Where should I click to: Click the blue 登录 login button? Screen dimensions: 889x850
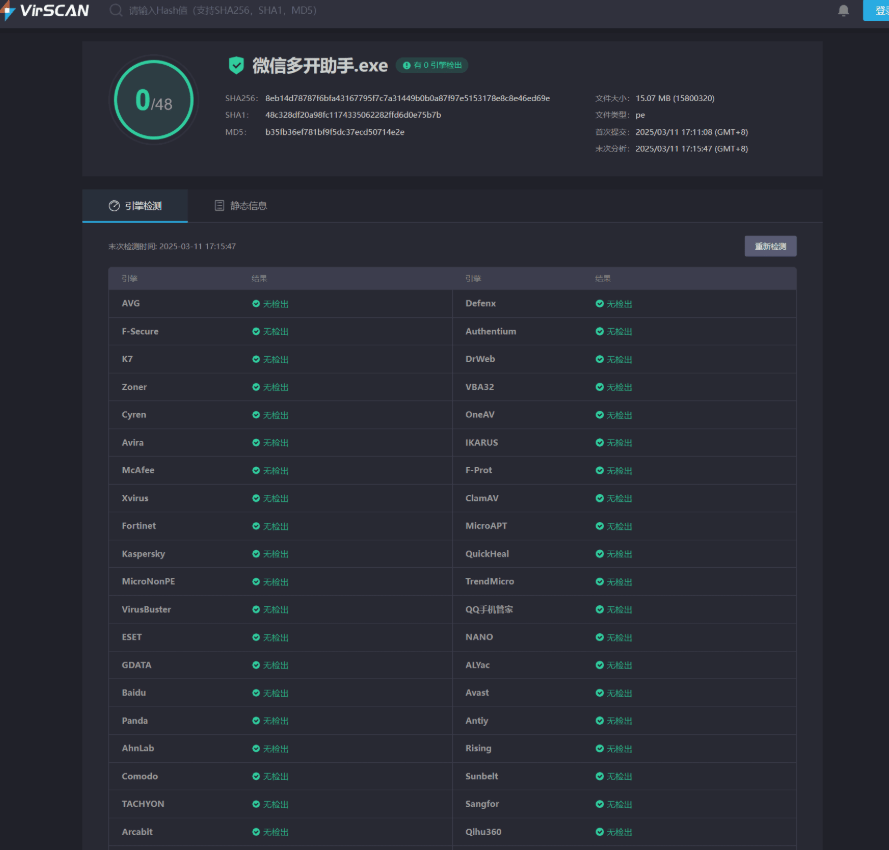point(878,11)
